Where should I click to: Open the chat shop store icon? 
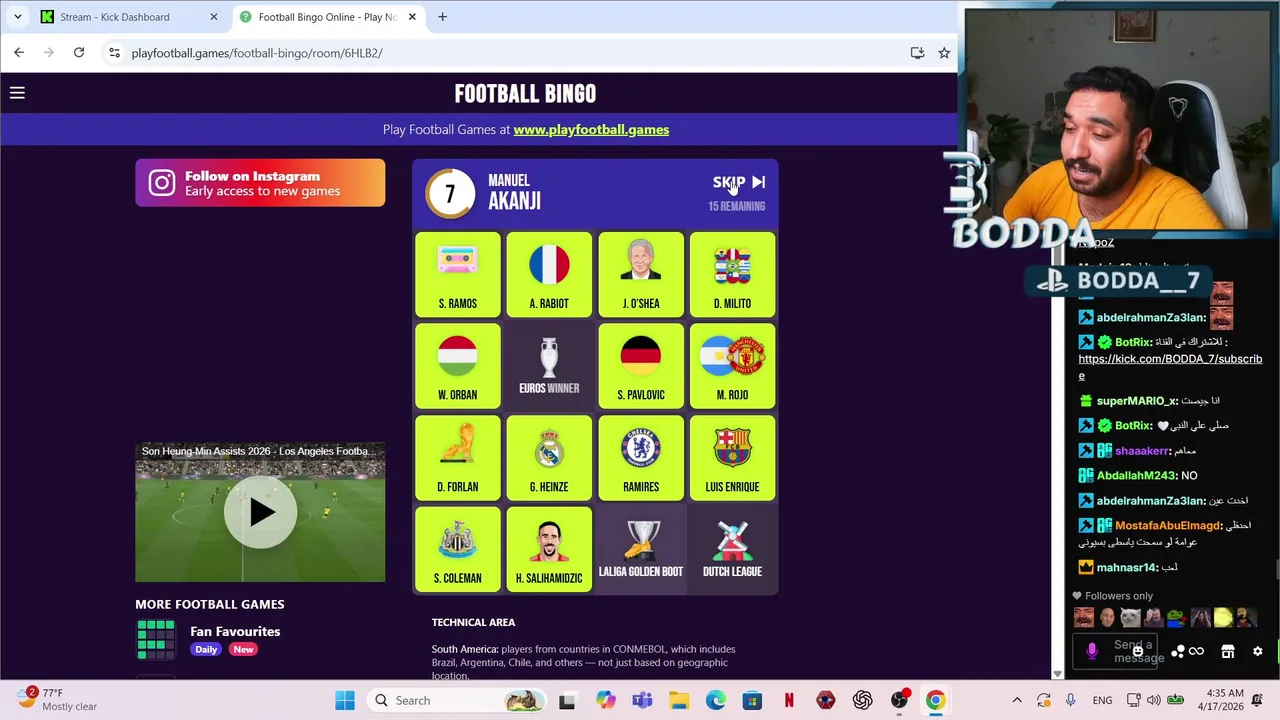(x=1228, y=652)
